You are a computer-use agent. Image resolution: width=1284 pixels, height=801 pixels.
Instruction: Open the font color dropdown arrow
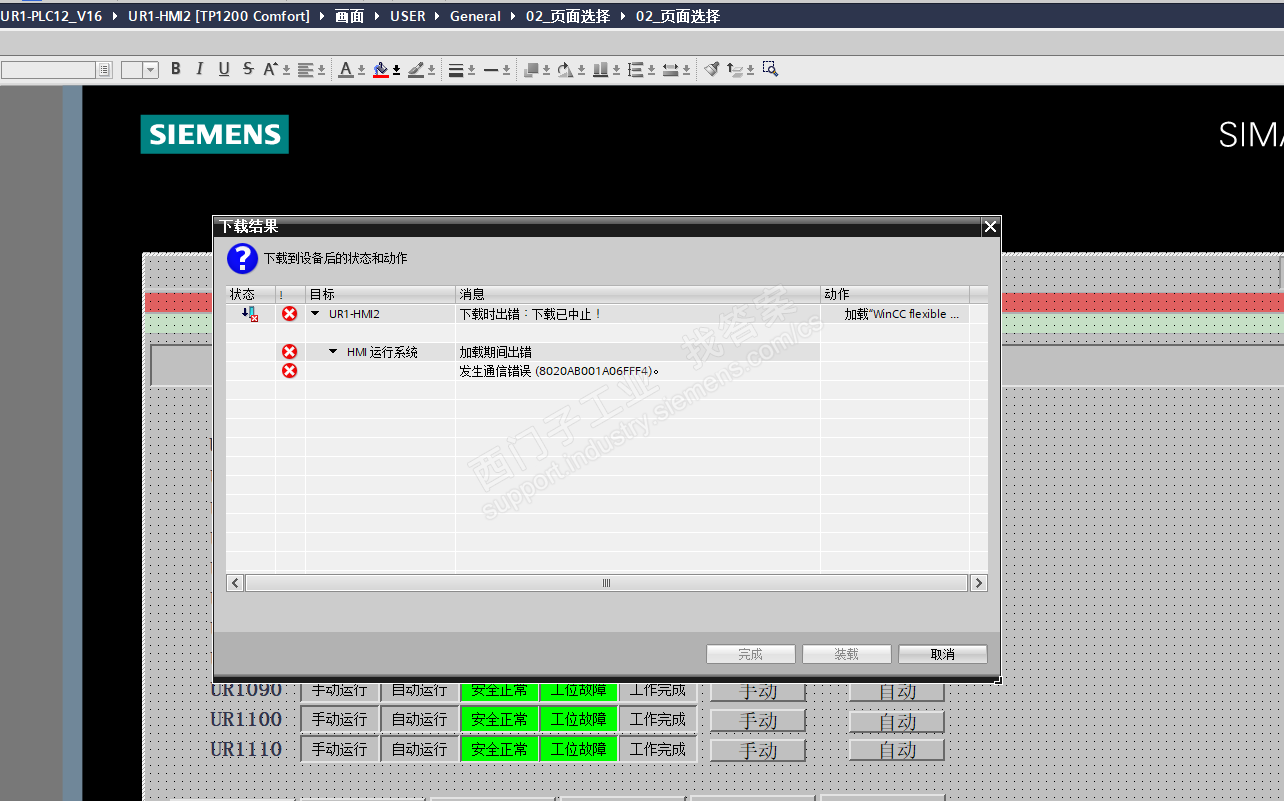click(361, 70)
